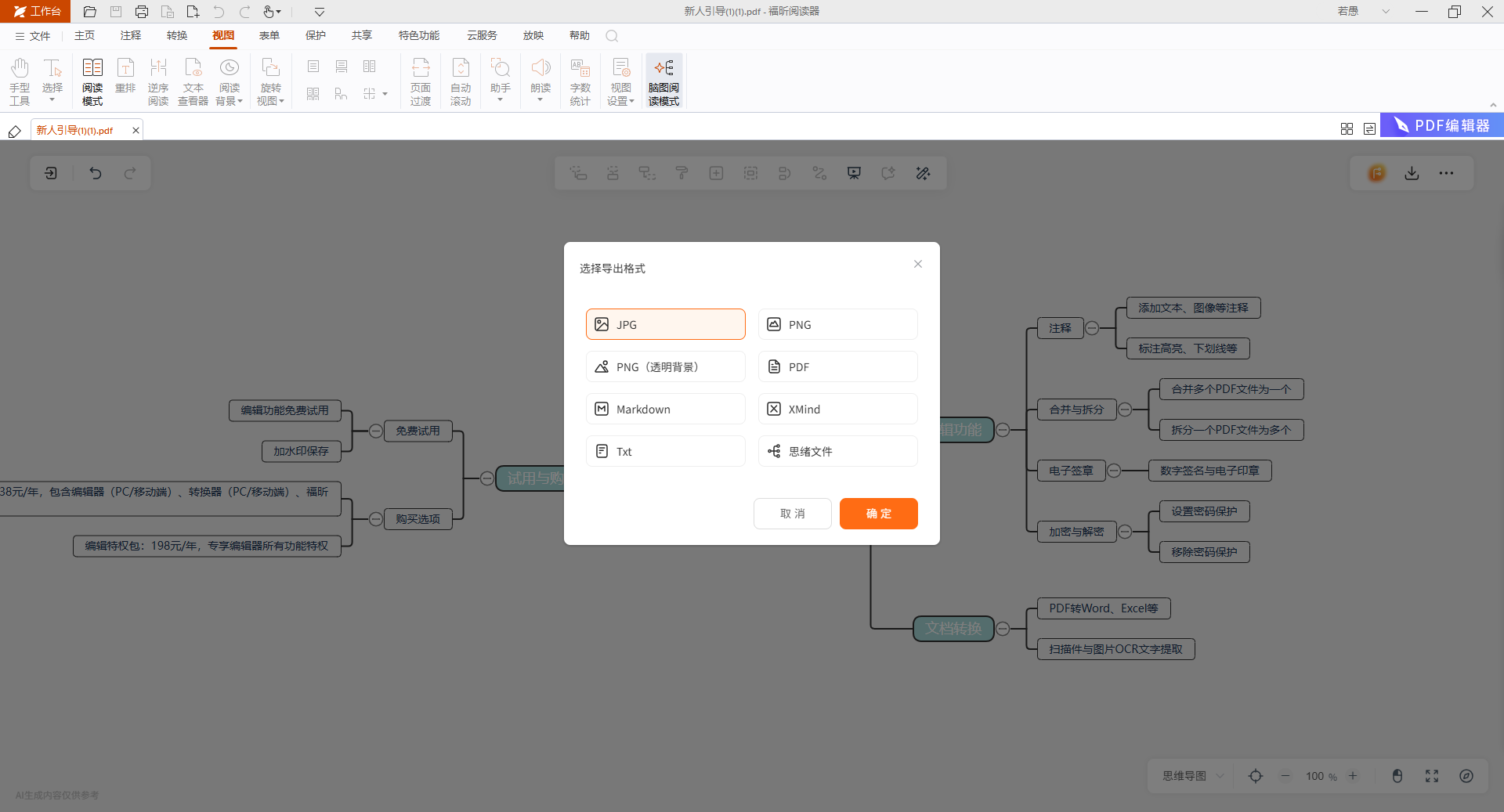Click the 确定 confirm button
The image size is (1504, 812).
pos(878,514)
